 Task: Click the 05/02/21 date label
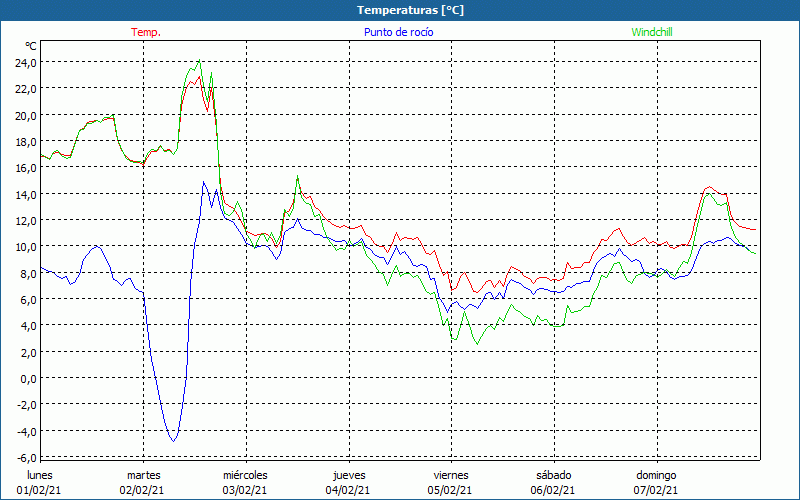click(451, 490)
